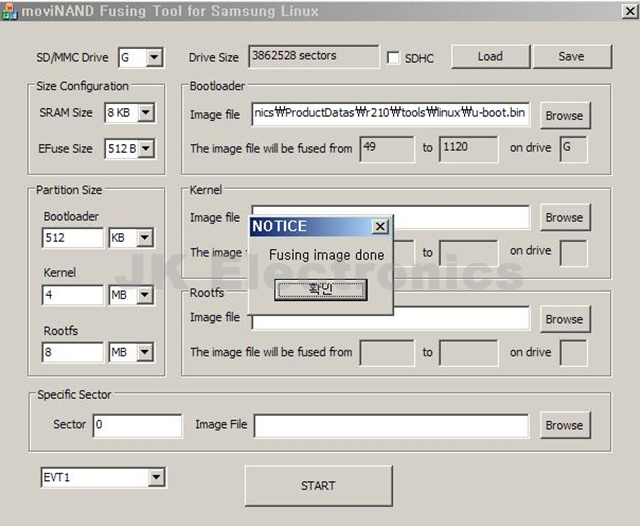Image resolution: width=640 pixels, height=526 pixels.
Task: Click the moviNAND app icon in title bar
Action: tap(9, 11)
